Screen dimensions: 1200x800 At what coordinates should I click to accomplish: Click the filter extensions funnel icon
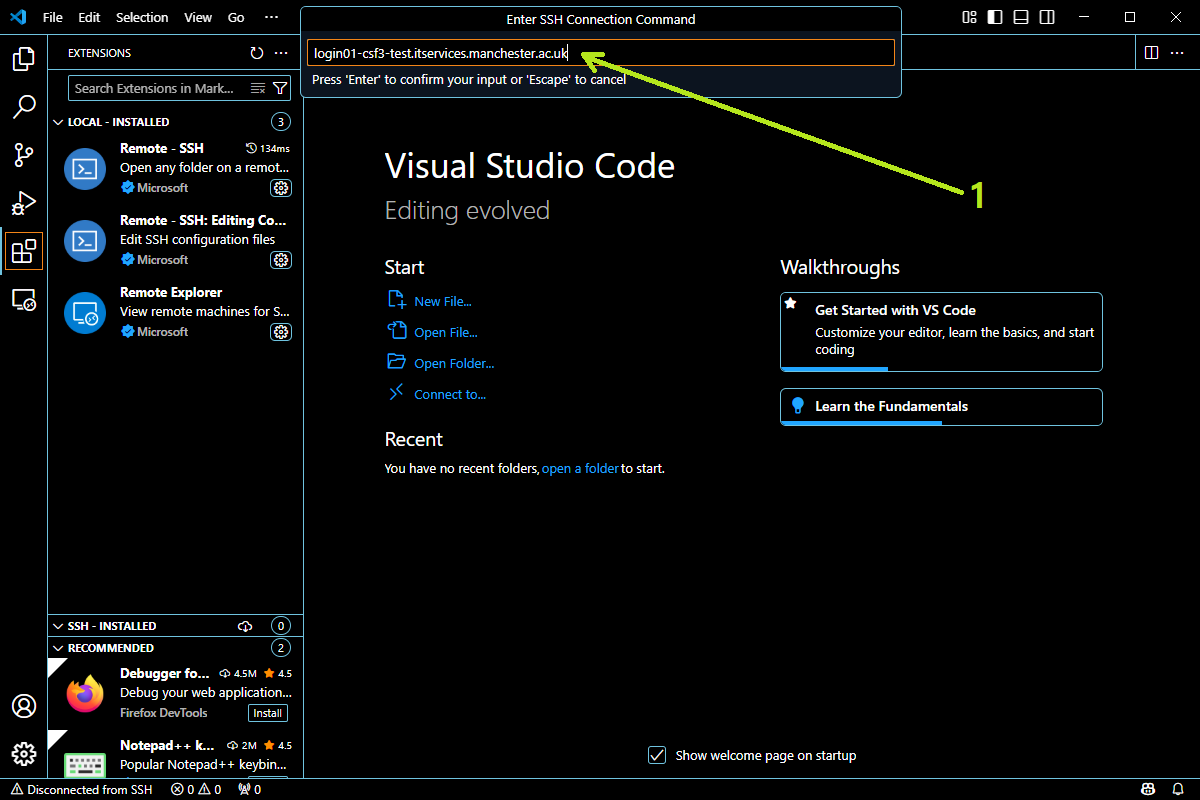[280, 88]
